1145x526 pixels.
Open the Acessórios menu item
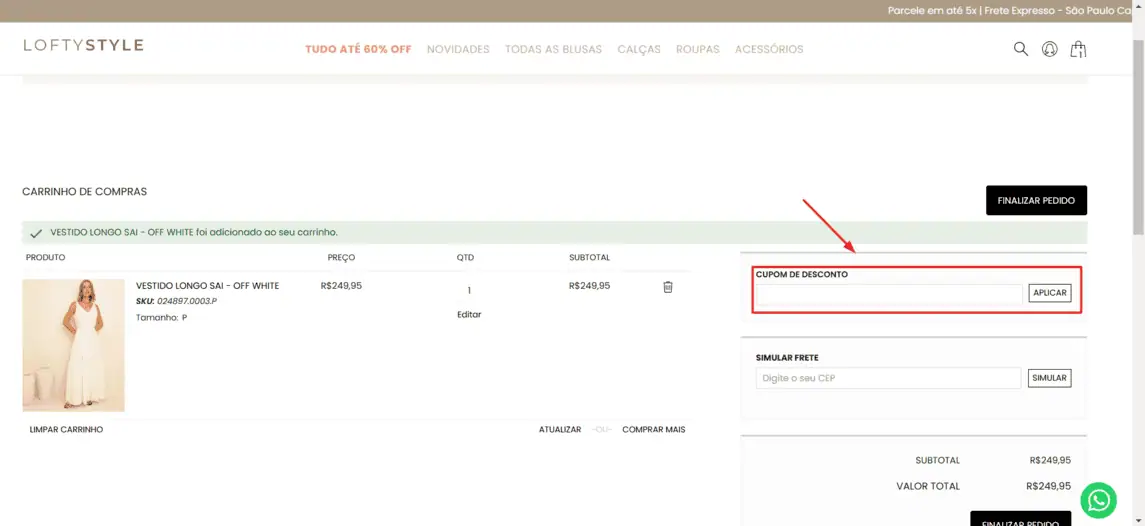769,49
